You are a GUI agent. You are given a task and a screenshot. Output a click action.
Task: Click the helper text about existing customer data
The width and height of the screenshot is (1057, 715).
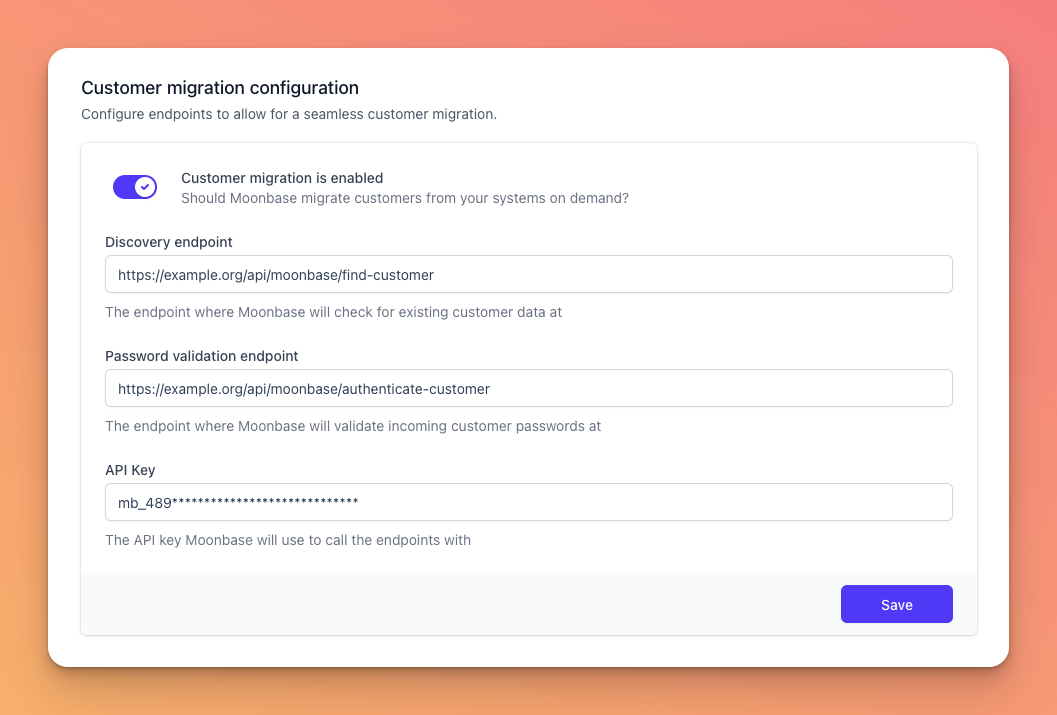(334, 312)
